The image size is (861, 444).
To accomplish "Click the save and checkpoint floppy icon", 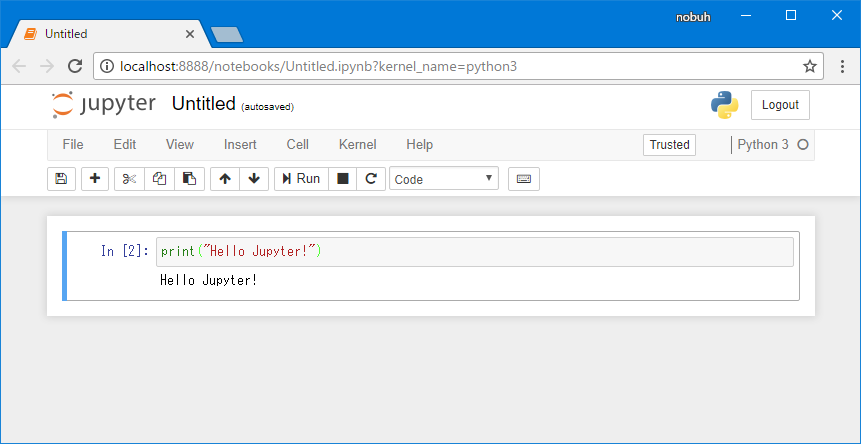I will [62, 179].
